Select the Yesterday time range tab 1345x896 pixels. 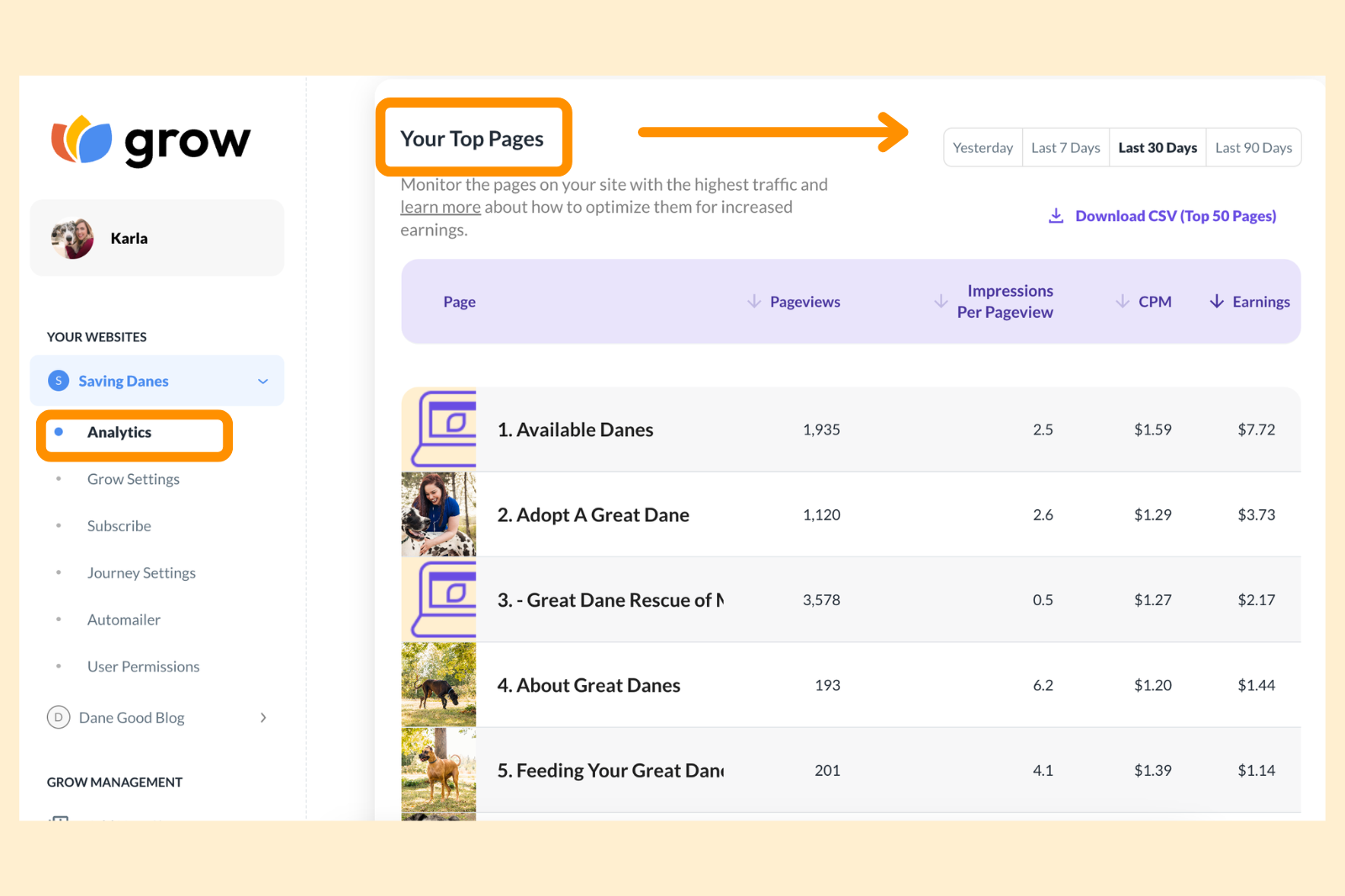[x=982, y=147]
